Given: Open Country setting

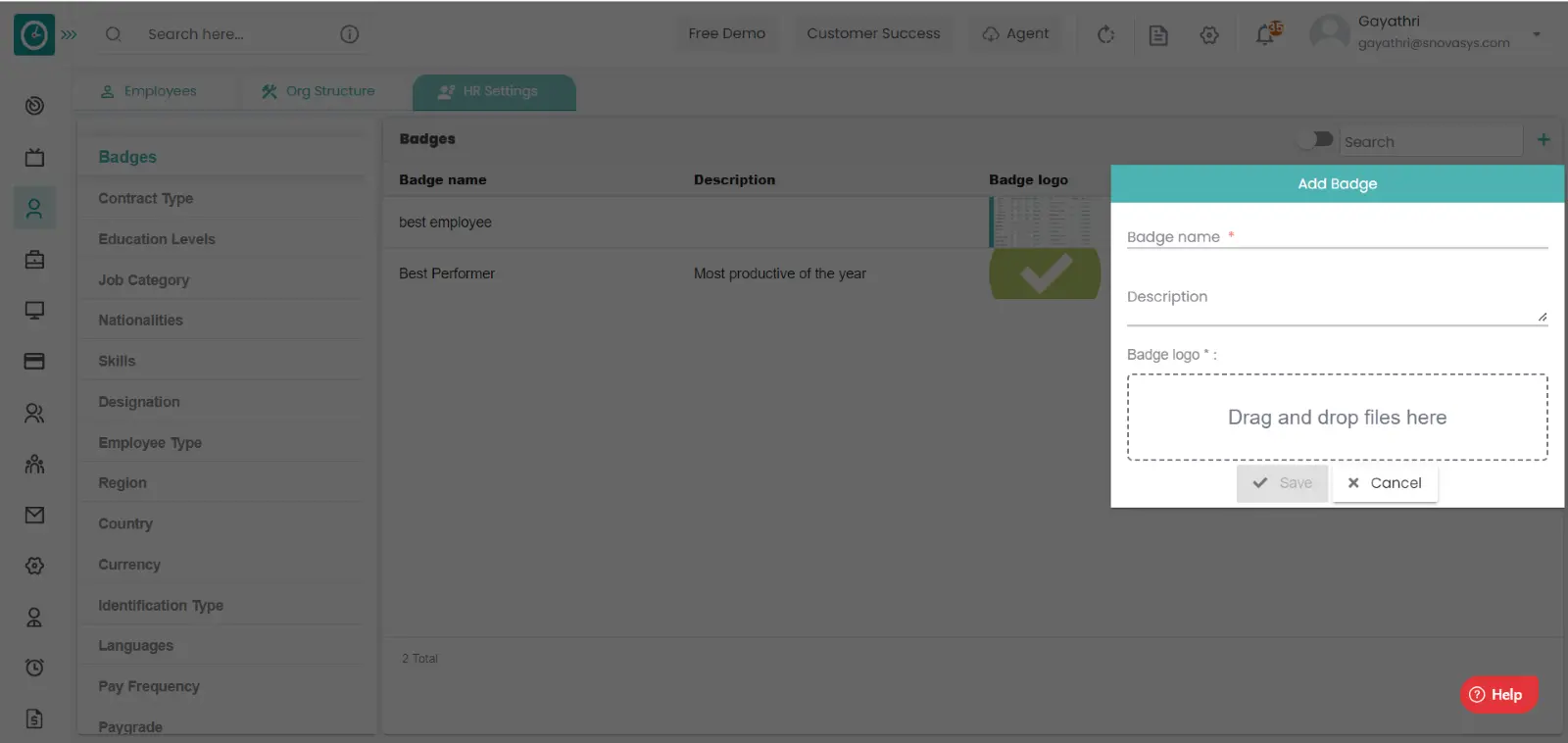Looking at the screenshot, I should tap(125, 524).
